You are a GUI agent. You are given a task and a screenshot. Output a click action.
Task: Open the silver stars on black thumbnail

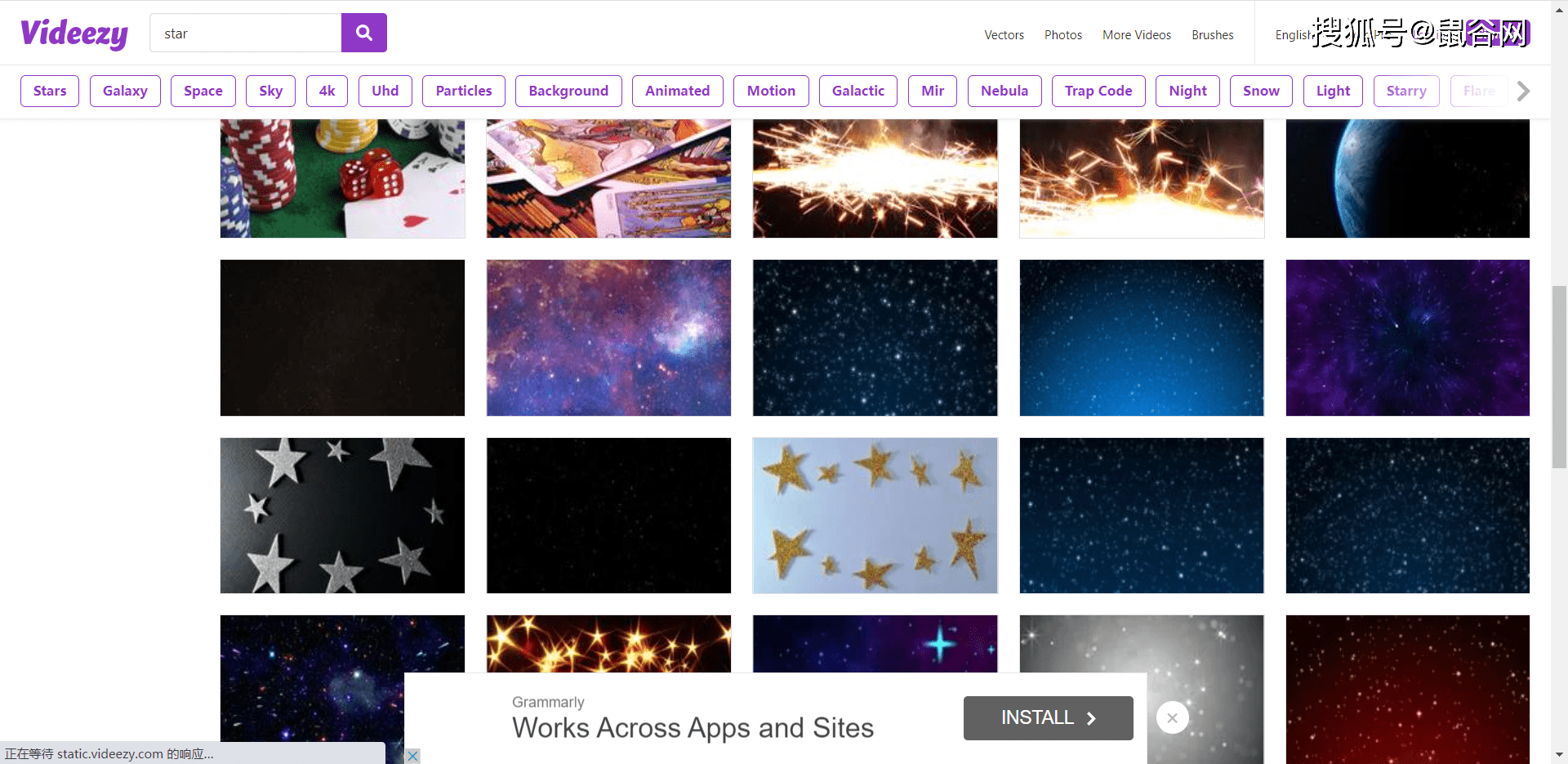tap(342, 515)
